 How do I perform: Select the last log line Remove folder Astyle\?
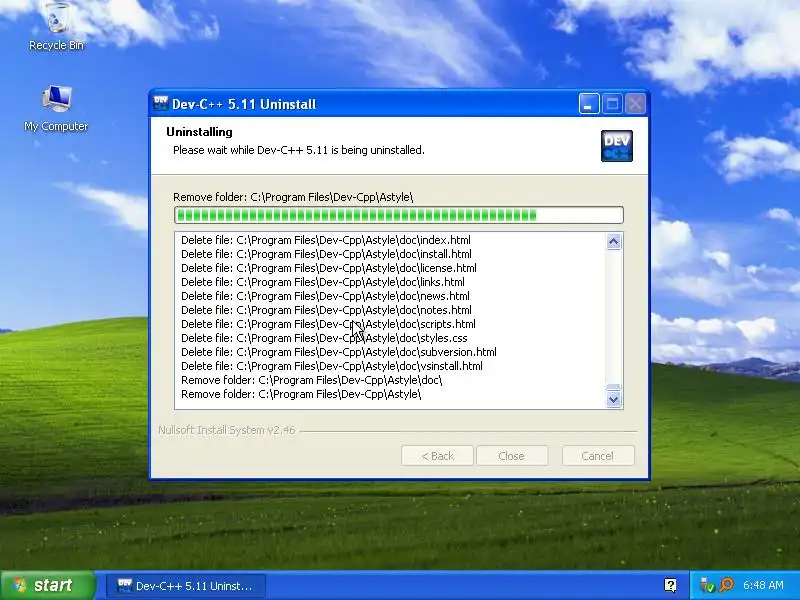click(x=301, y=394)
